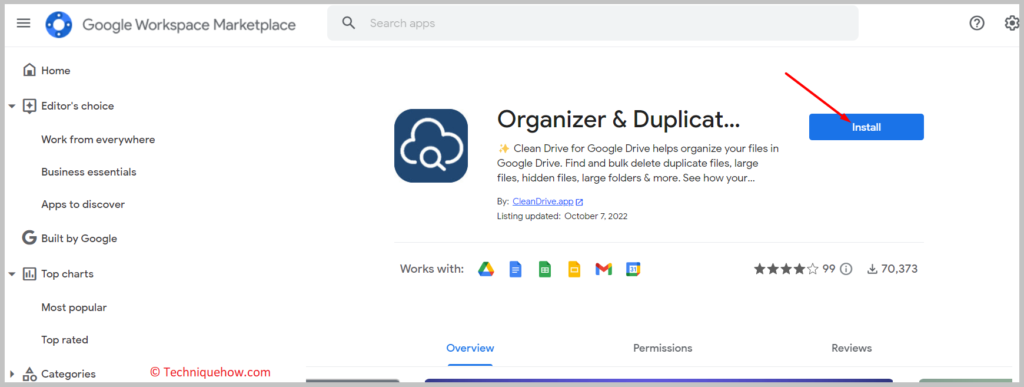Click the star rating display
1024x387 pixels.
tap(786, 269)
